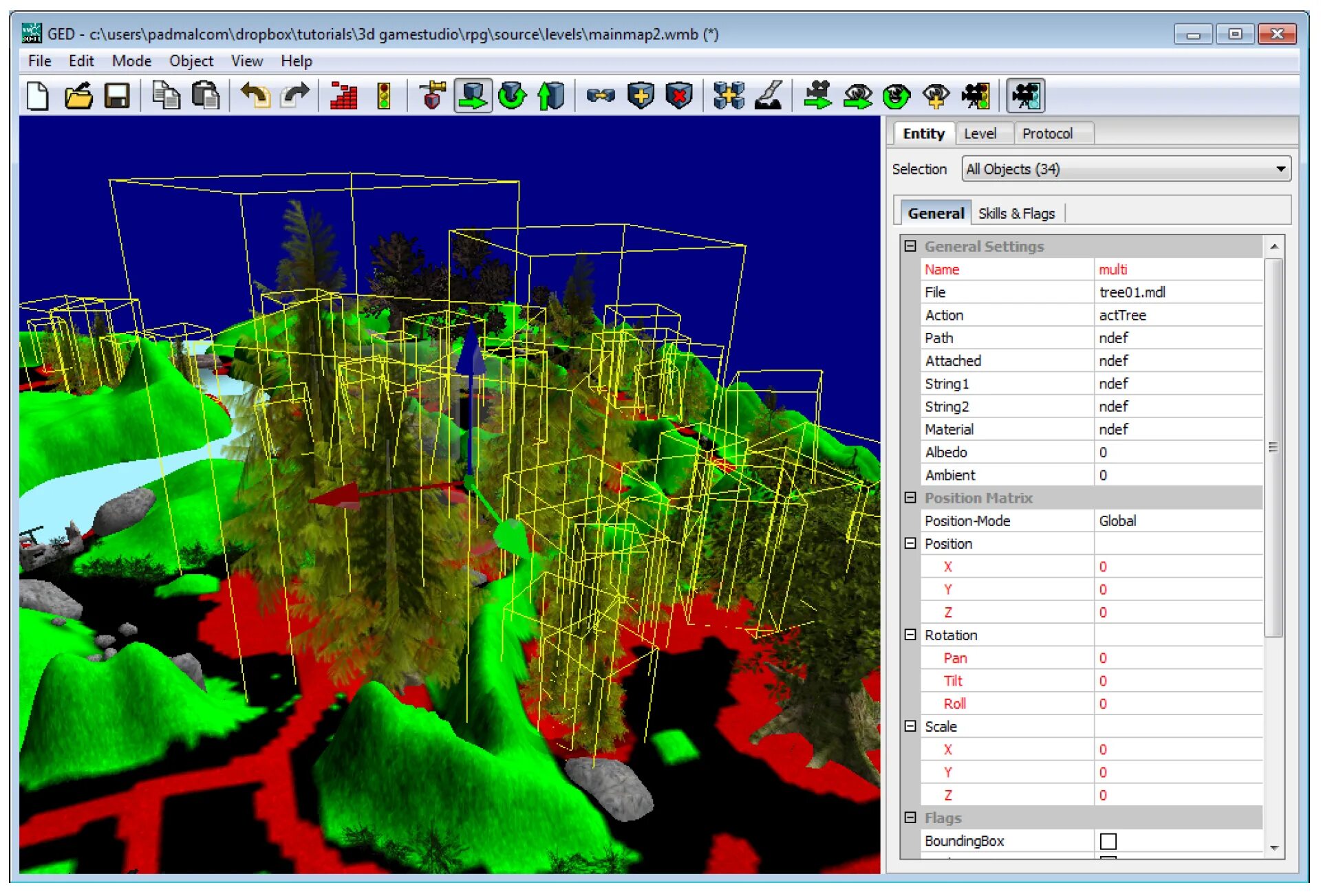Toggle the camera view button at toolbar end
The image size is (1321, 896).
pos(1025,96)
